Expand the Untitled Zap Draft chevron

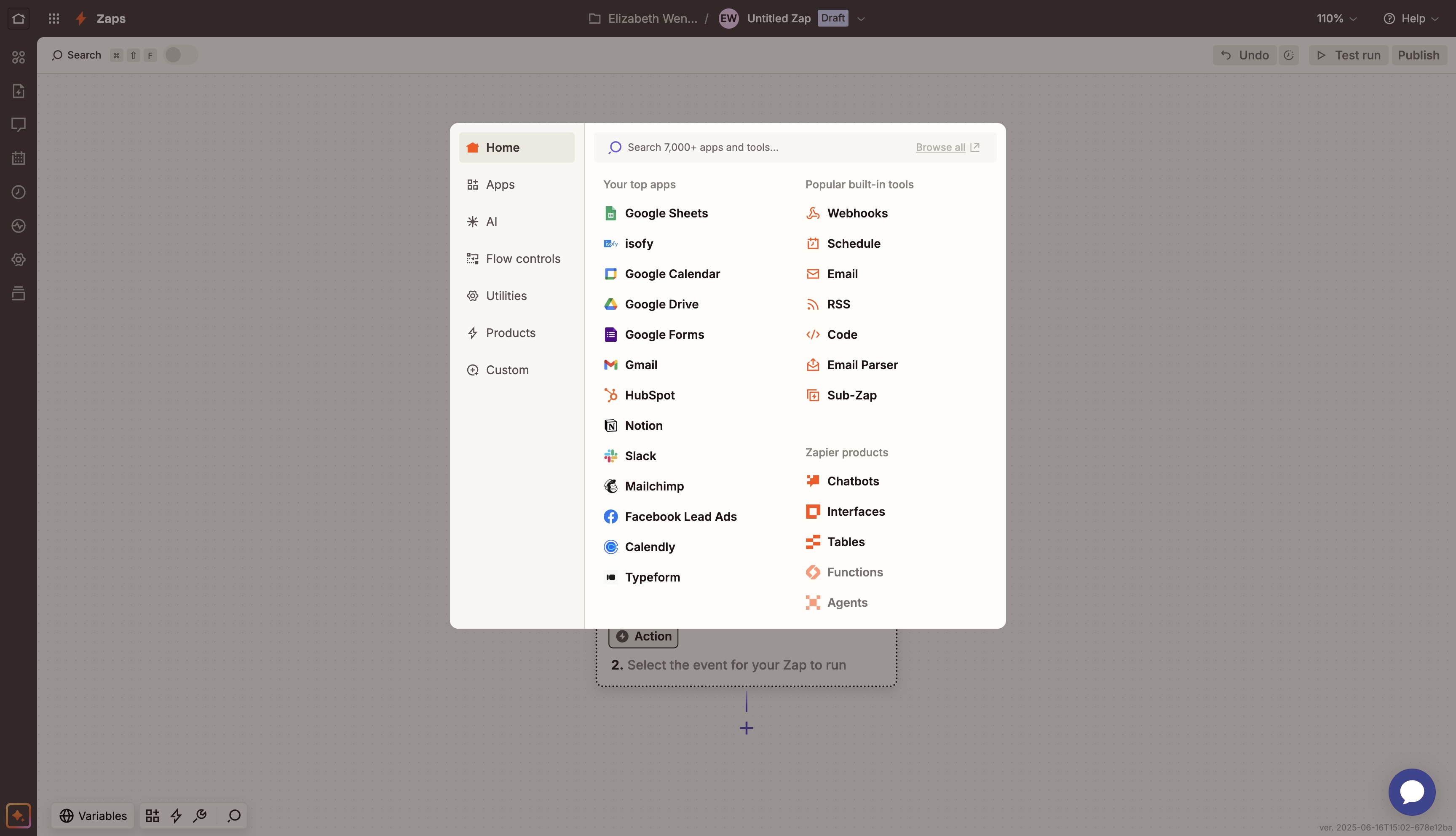tap(861, 19)
